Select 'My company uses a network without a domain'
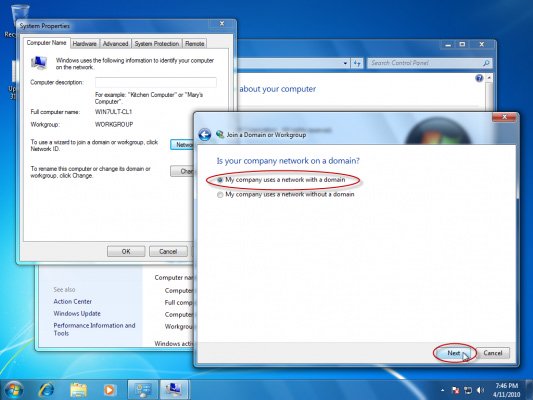Image resolution: width=533 pixels, height=400 pixels. coord(286,194)
